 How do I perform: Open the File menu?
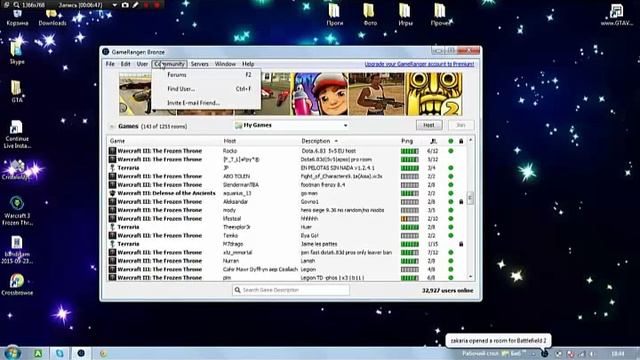click(x=110, y=64)
